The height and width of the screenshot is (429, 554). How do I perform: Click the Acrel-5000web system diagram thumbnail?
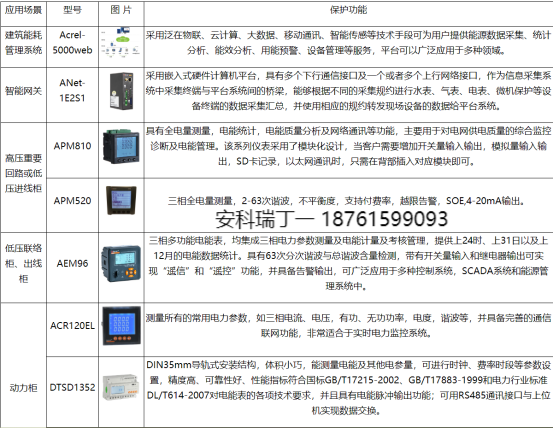click(121, 42)
